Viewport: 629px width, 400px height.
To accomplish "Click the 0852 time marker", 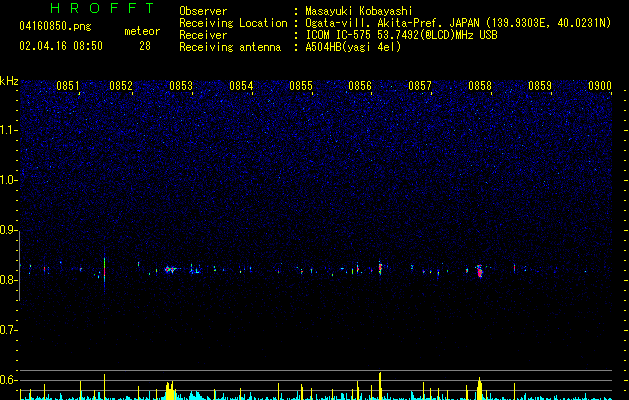I will (x=121, y=86).
